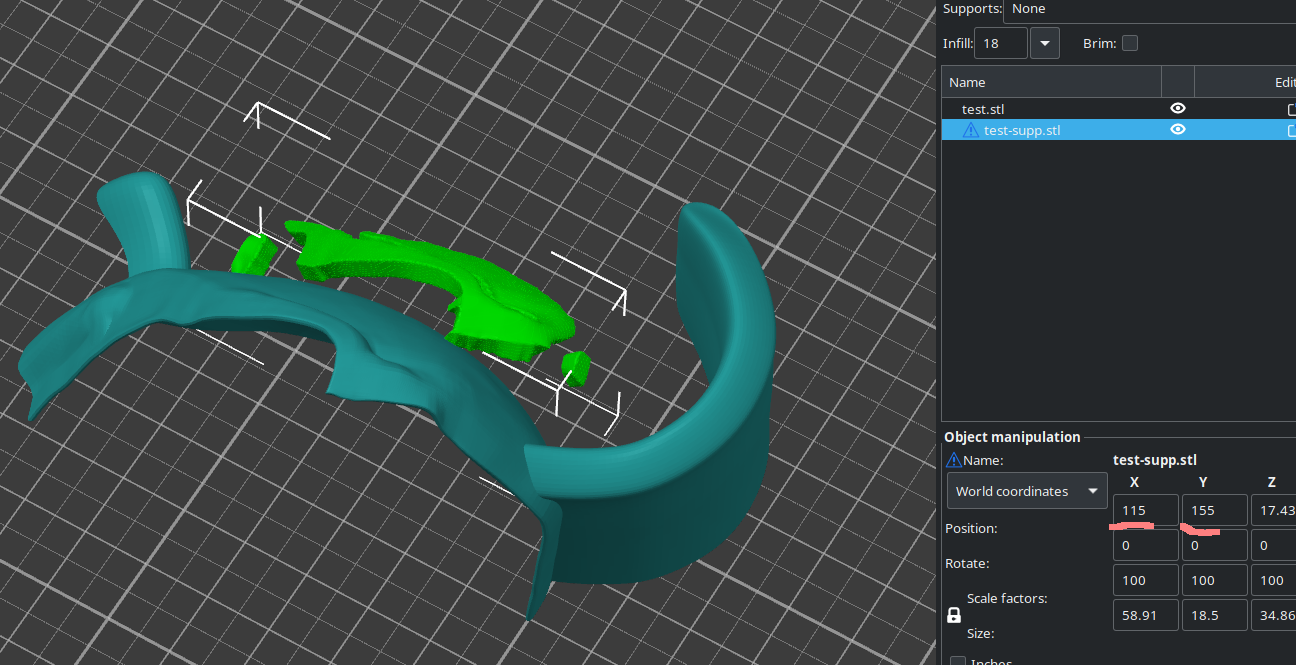Click the Z rotate field
1296x665 pixels.
(x=1273, y=545)
